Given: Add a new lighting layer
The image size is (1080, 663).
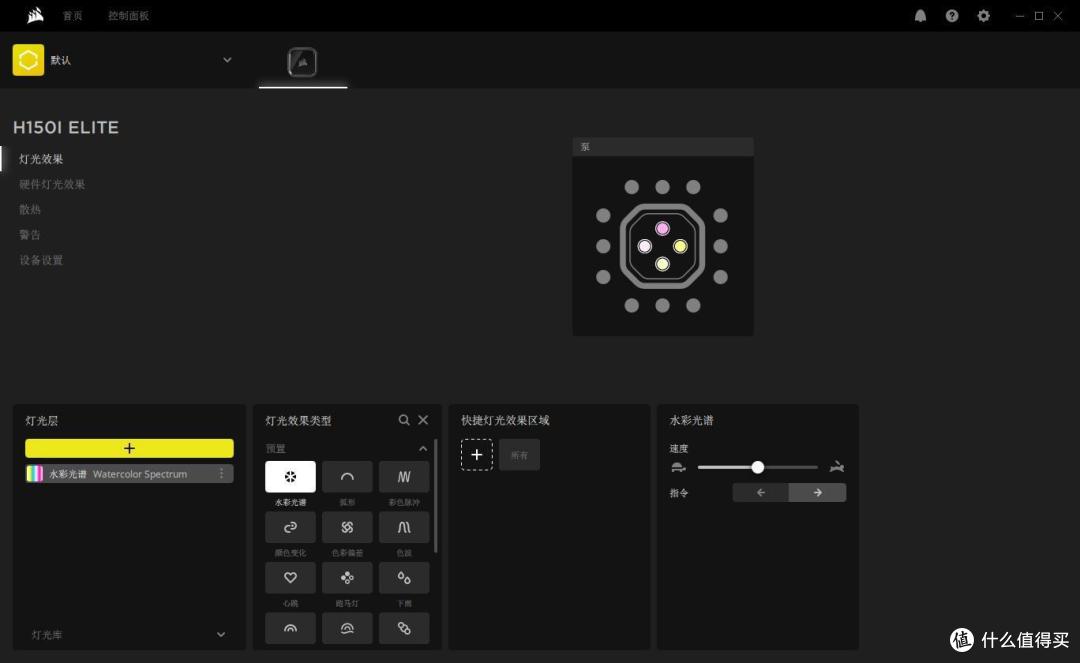Looking at the screenshot, I should [129, 448].
